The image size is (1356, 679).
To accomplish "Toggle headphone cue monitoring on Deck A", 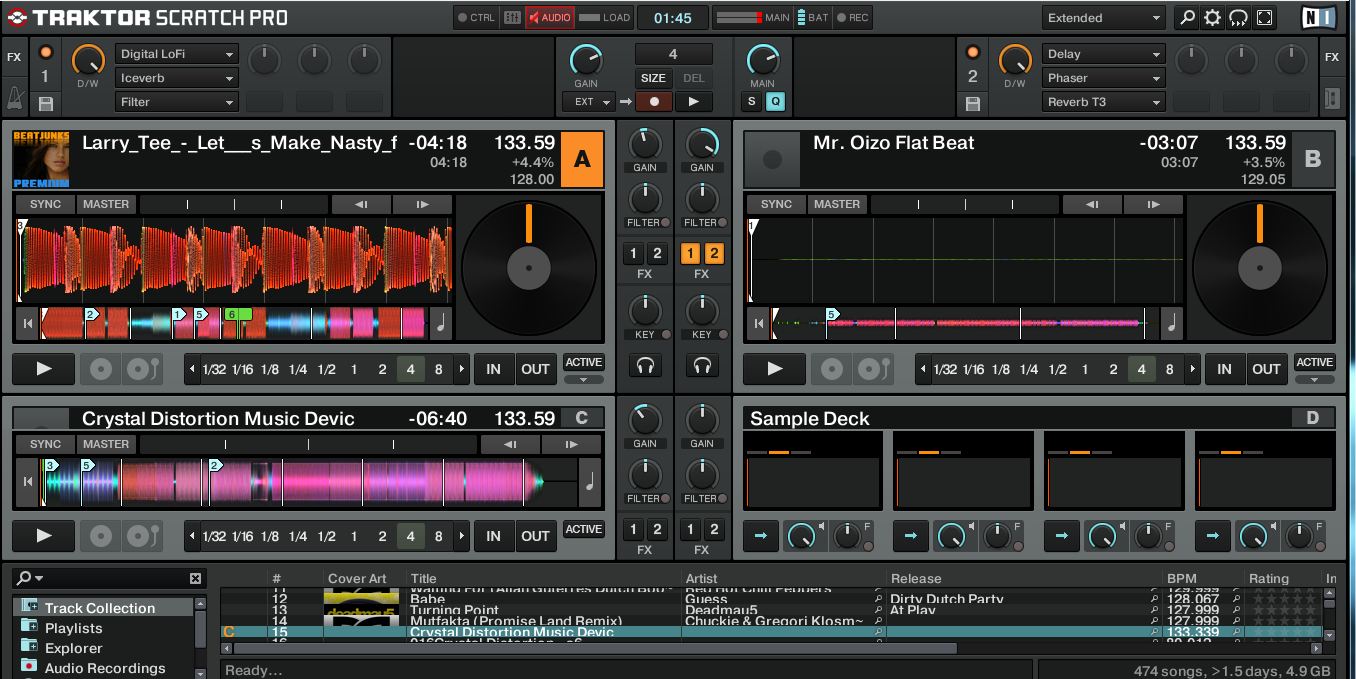I will pyautogui.click(x=645, y=366).
